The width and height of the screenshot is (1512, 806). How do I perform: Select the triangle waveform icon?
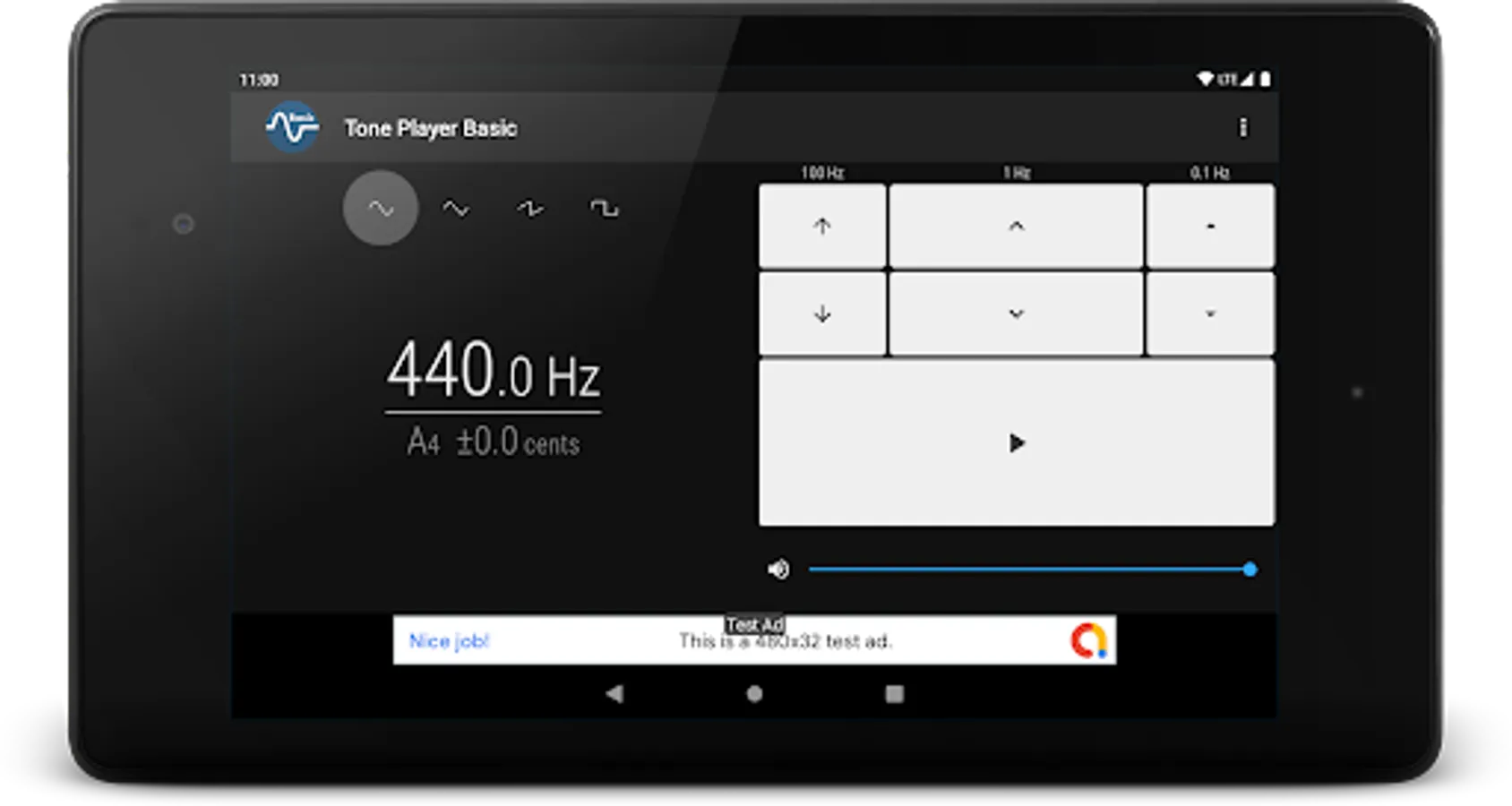point(456,209)
